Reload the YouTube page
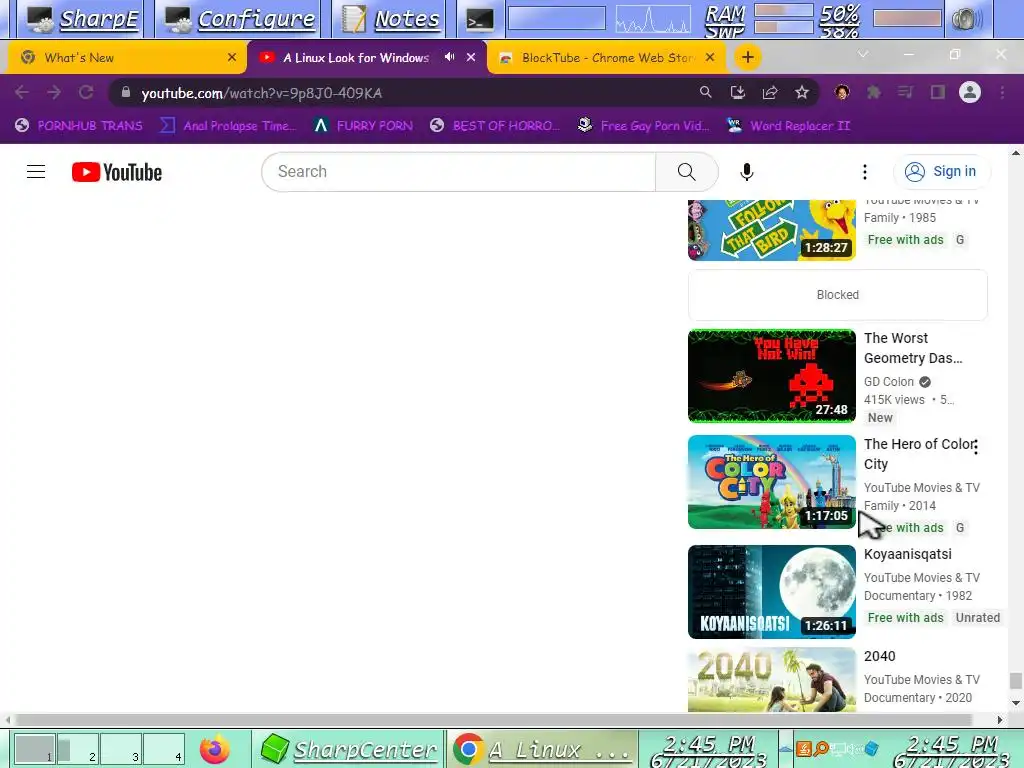 (86, 93)
